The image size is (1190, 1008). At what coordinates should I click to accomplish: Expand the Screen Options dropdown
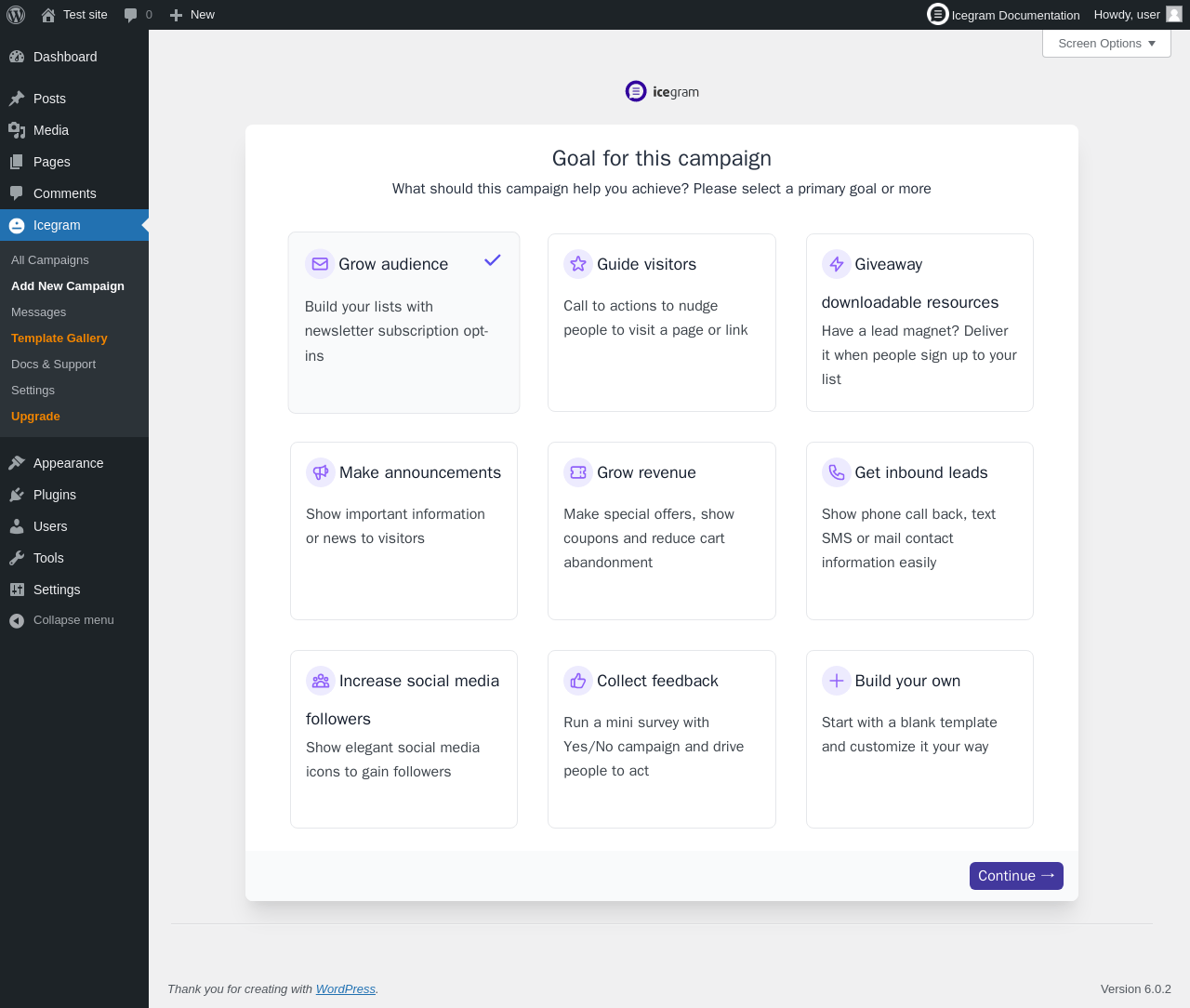click(x=1106, y=44)
